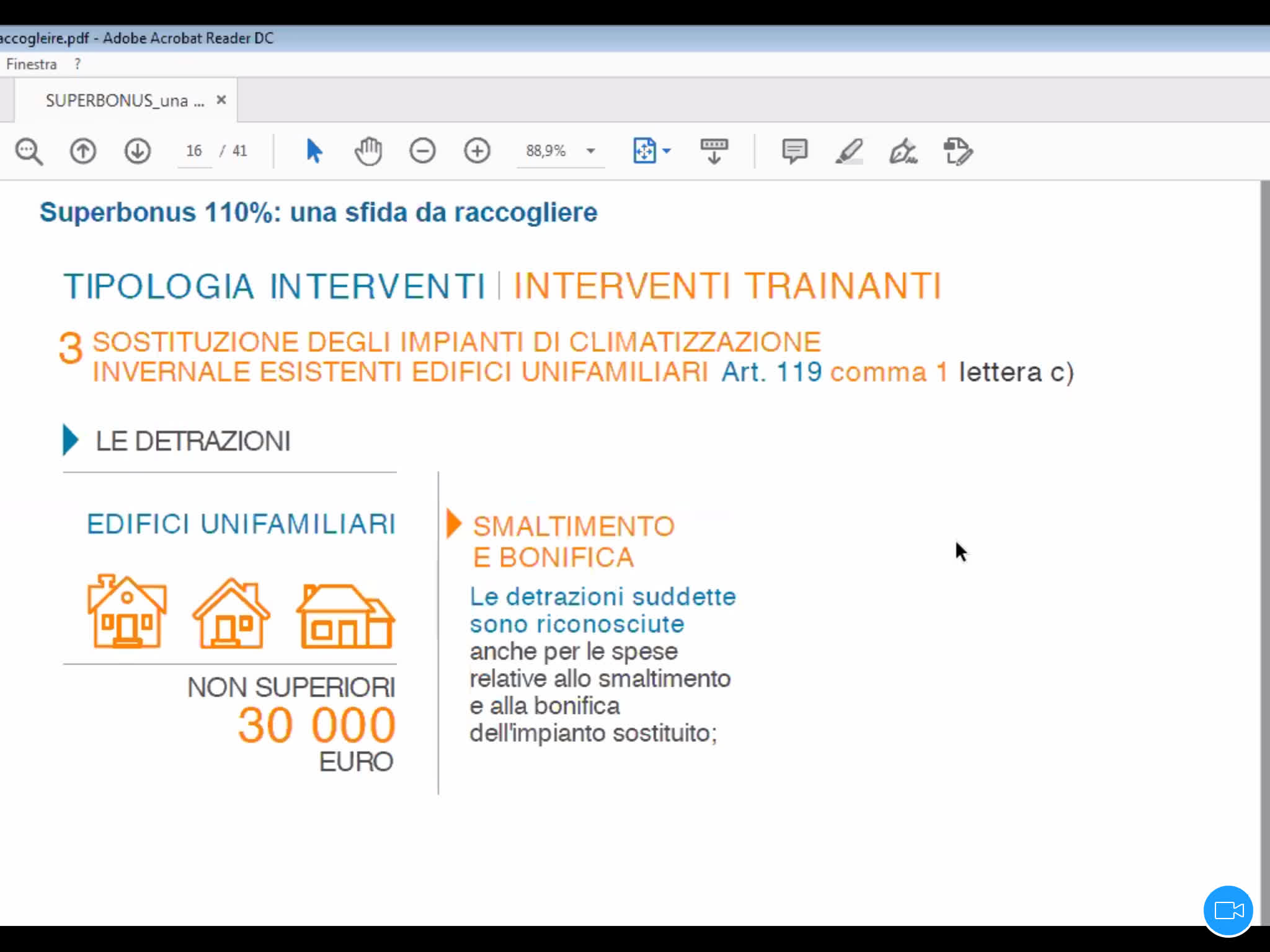
Task: Click the 'lettera c)' text
Action: pos(1016,372)
